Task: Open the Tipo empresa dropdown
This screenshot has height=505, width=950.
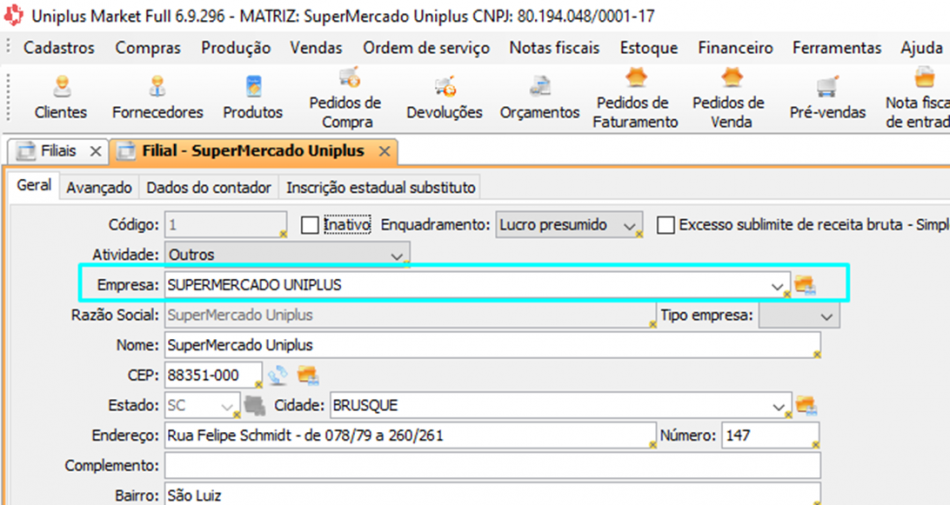Action: (x=799, y=315)
